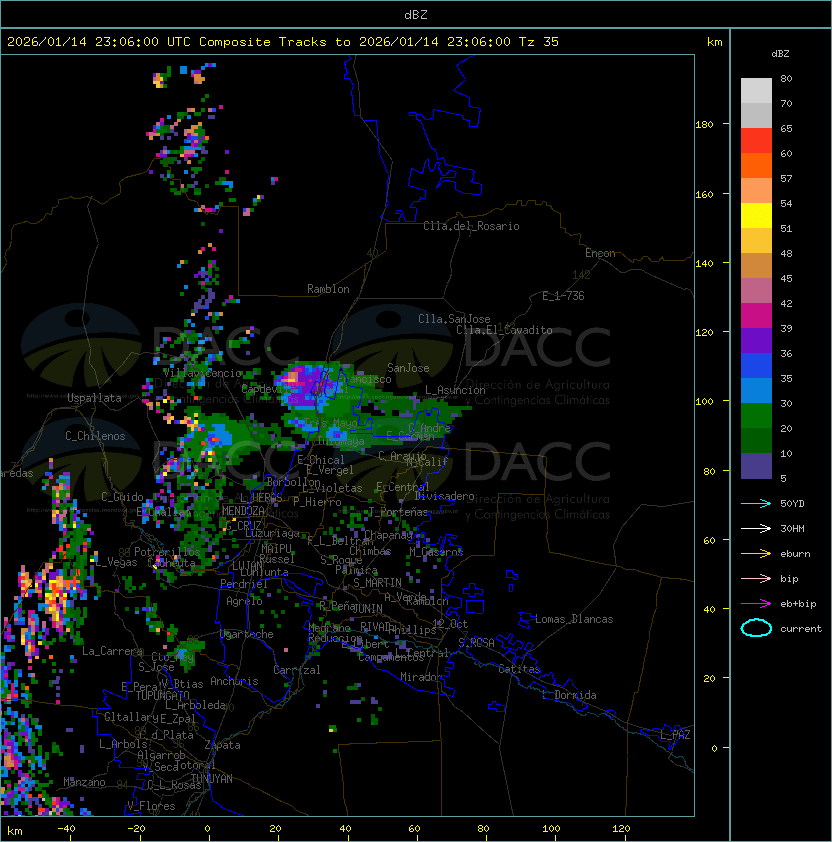Click the E_1-736 map label
Image resolution: width=832 pixels, height=842 pixels.
click(563, 296)
